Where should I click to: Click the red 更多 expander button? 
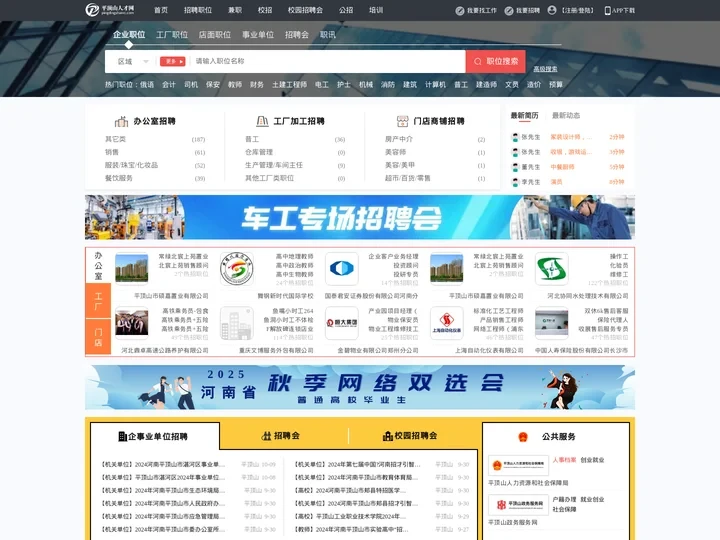tap(172, 61)
